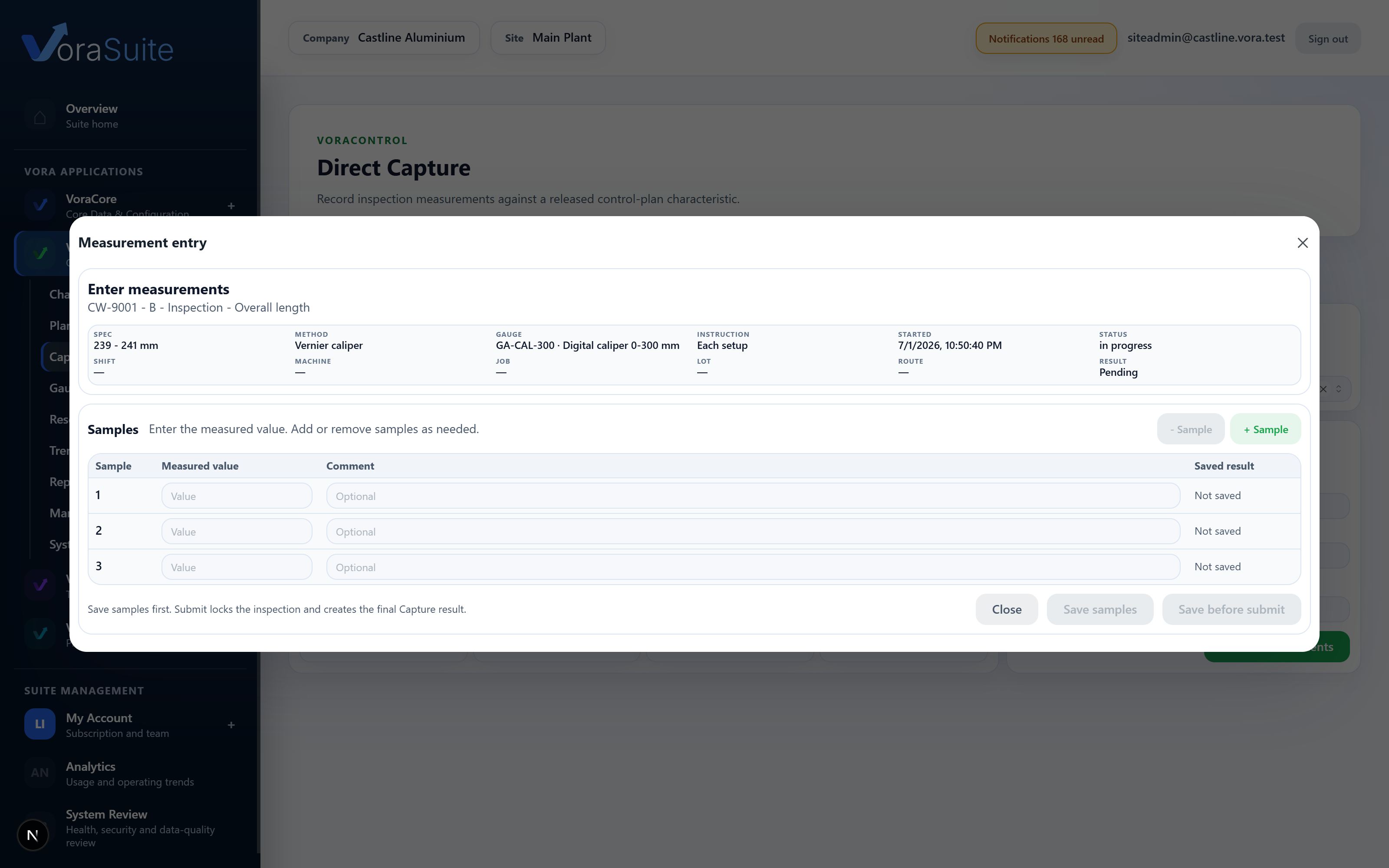Click the Not saved result for sample 1

(x=1218, y=496)
